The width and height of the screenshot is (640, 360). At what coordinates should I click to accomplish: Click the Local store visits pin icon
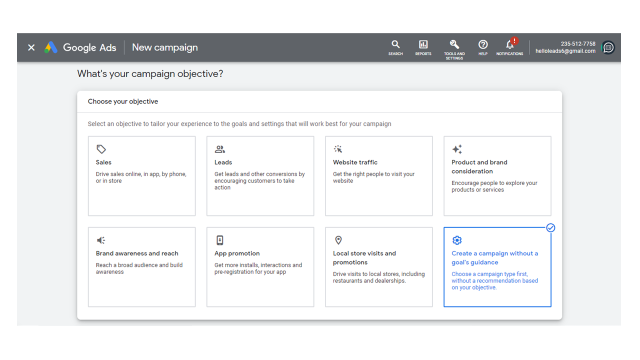(x=338, y=240)
